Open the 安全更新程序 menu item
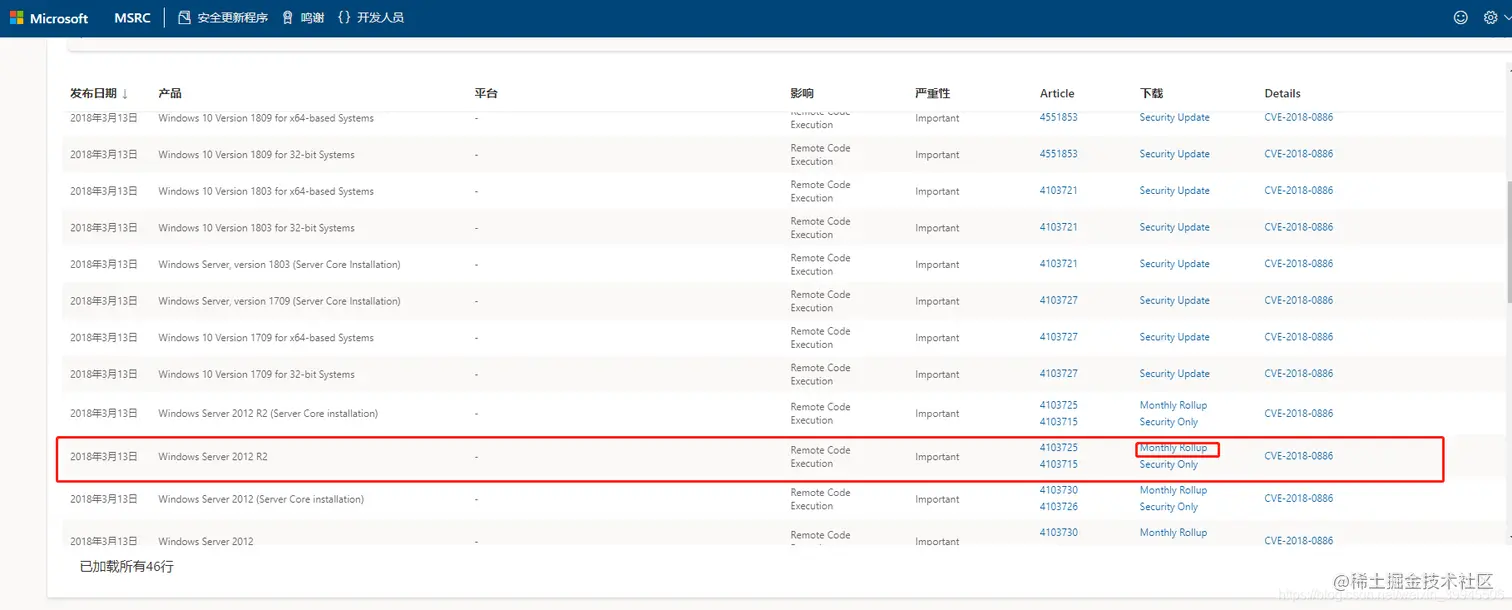Image resolution: width=1512 pixels, height=610 pixels. [223, 18]
